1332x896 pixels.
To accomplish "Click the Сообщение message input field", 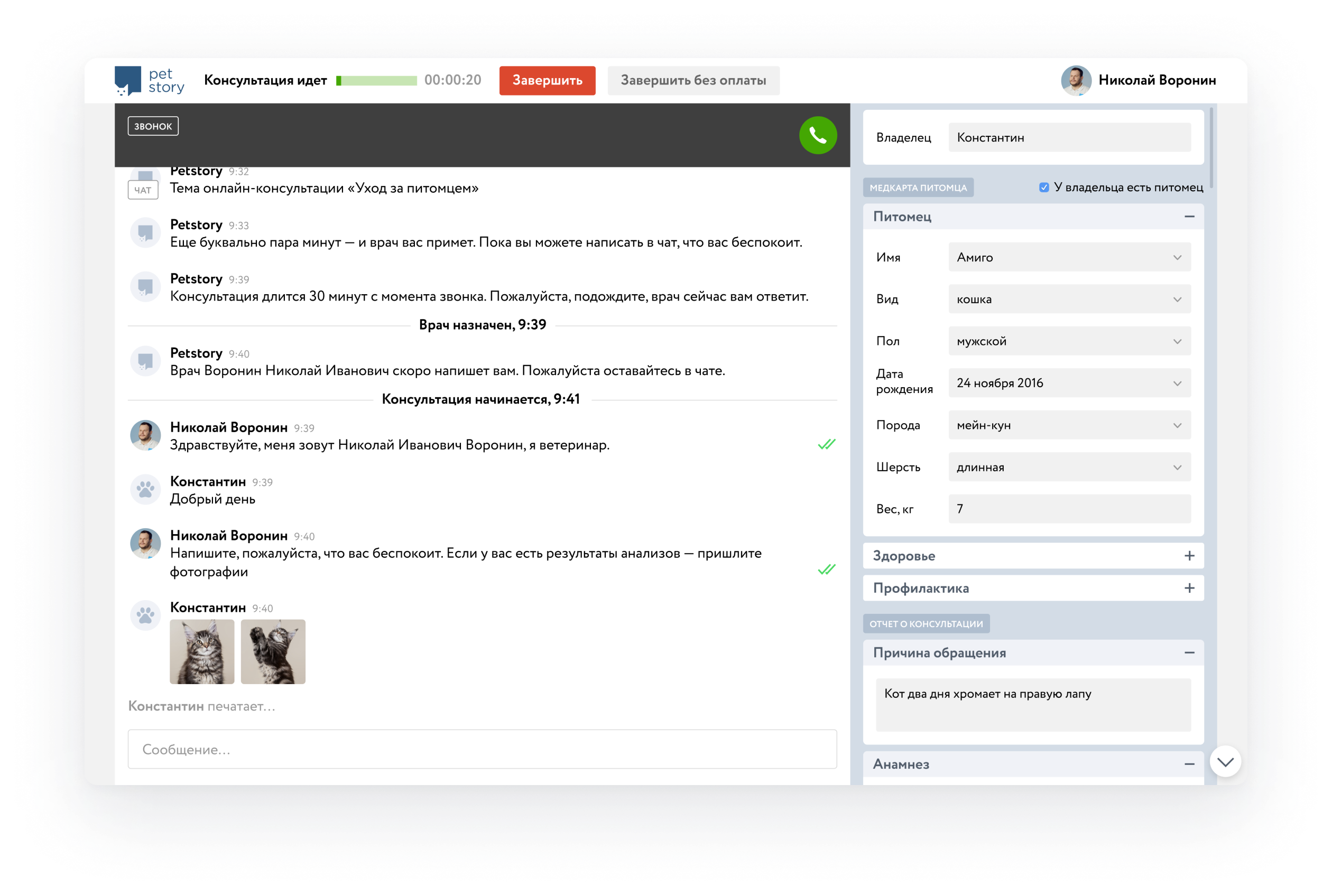I will pos(482,749).
